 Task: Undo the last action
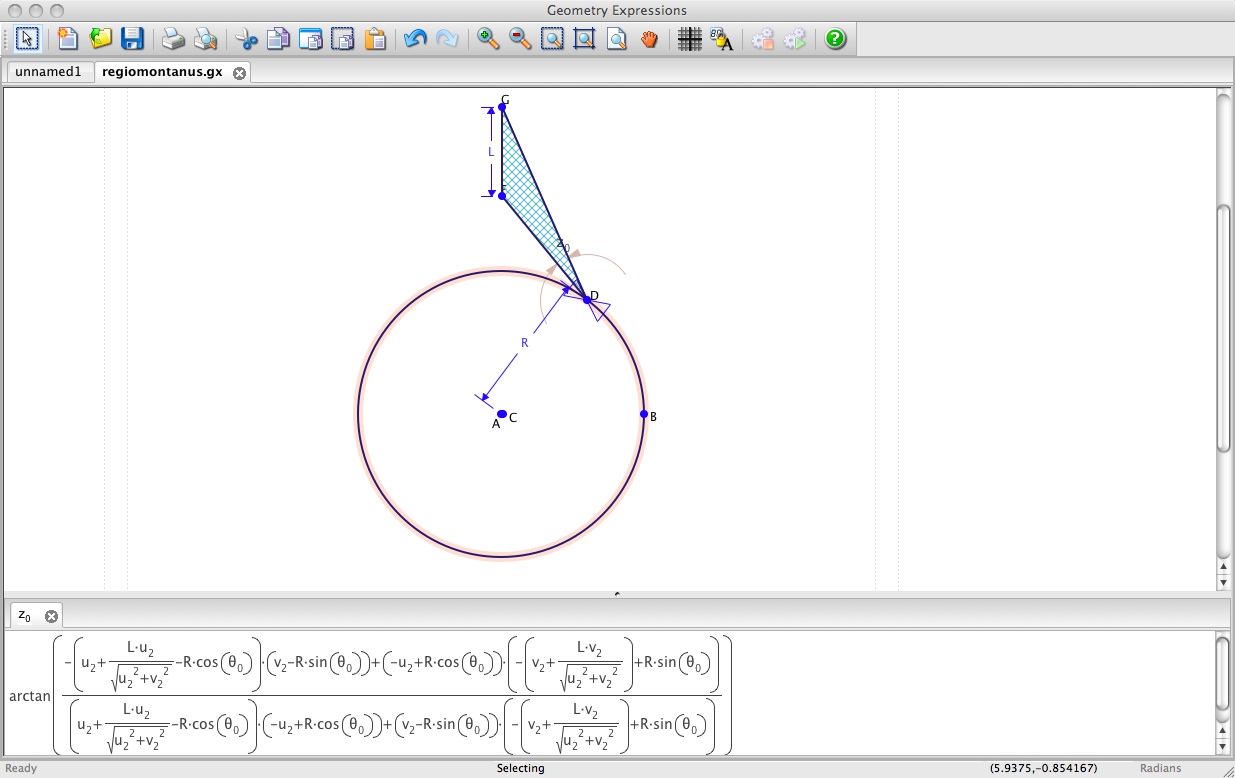pyautogui.click(x=415, y=39)
